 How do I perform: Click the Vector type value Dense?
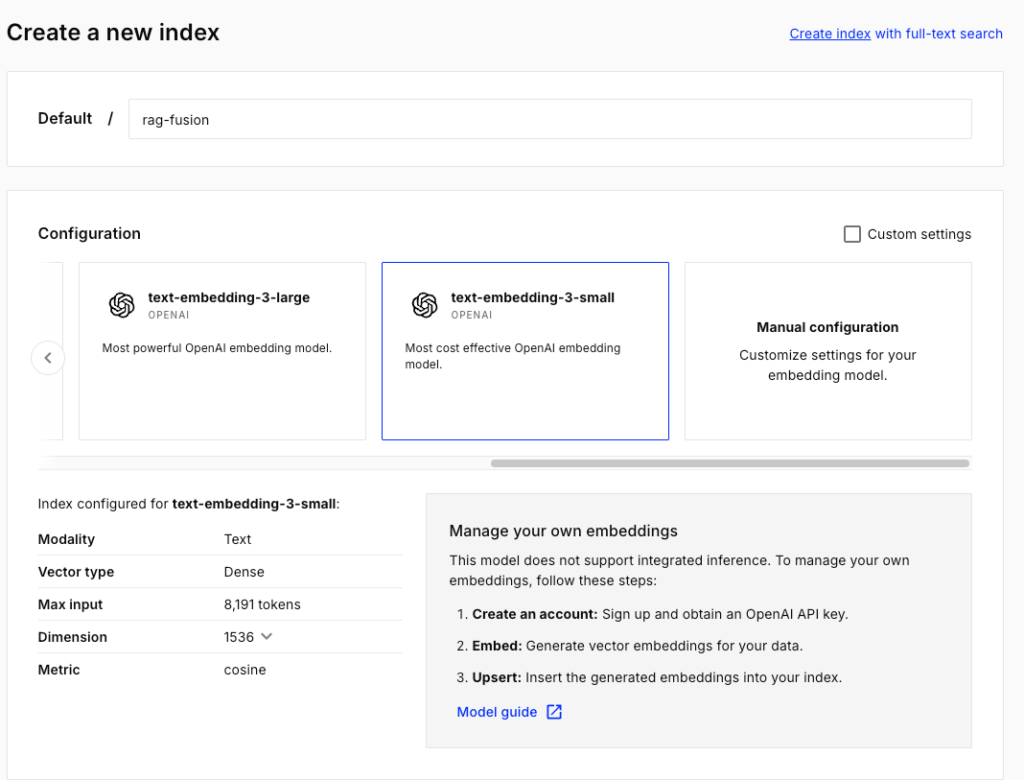point(244,572)
